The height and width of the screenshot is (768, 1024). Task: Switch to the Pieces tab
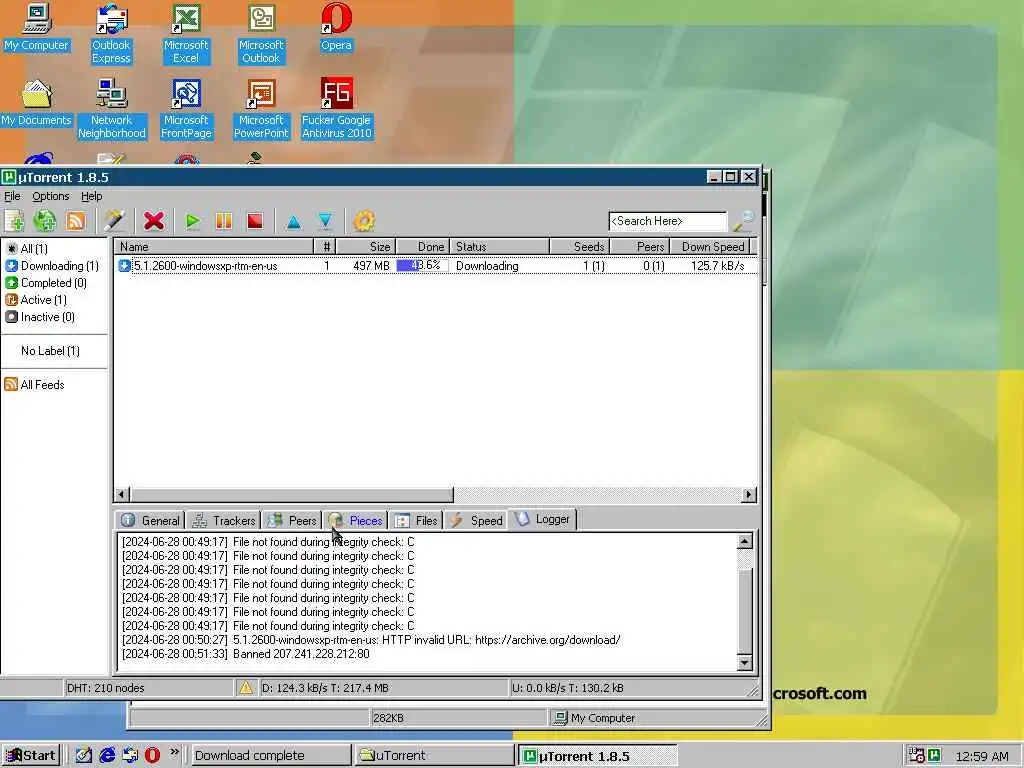[x=356, y=520]
